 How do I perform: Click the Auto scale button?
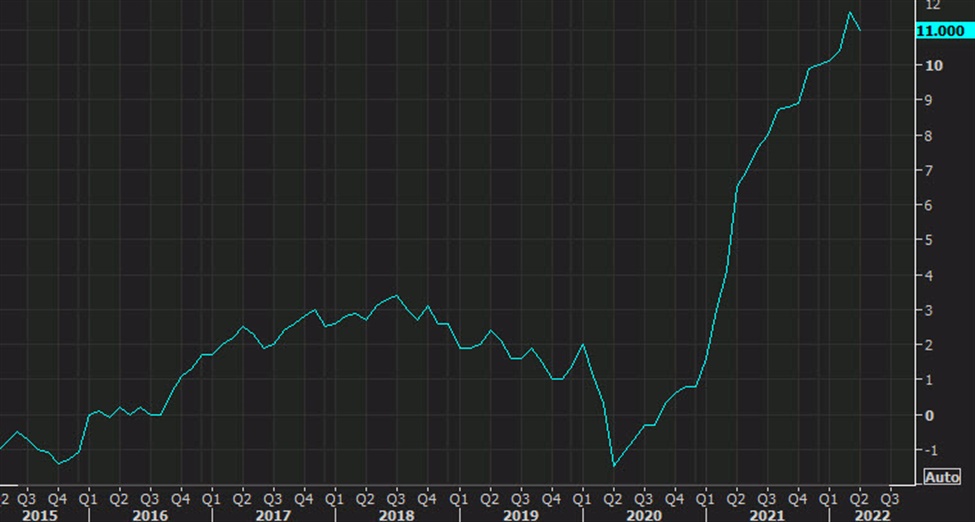pos(943,477)
